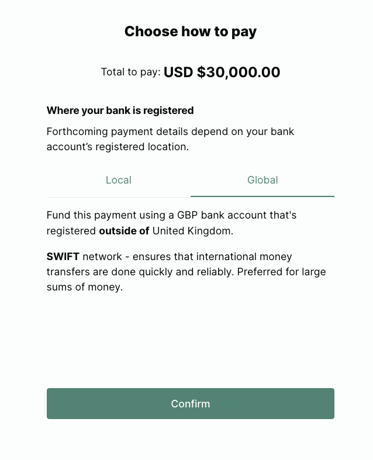
Task: Click the 'Fund this payment' sentence
Action: coord(171,223)
